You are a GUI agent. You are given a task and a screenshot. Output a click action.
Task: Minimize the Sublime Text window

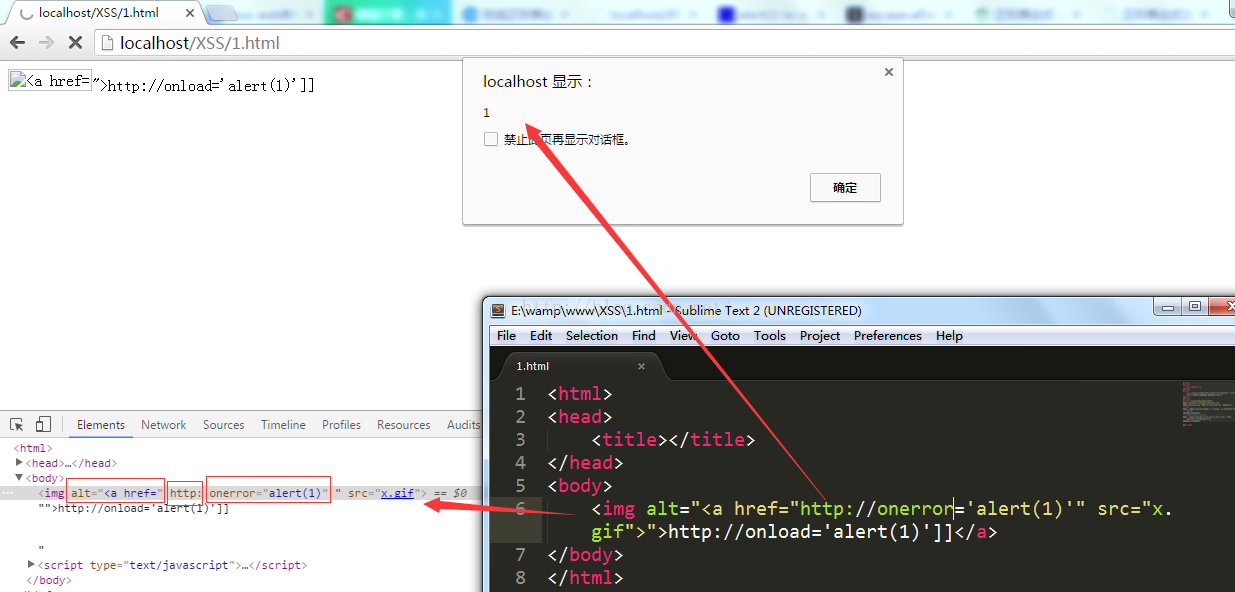click(1167, 307)
